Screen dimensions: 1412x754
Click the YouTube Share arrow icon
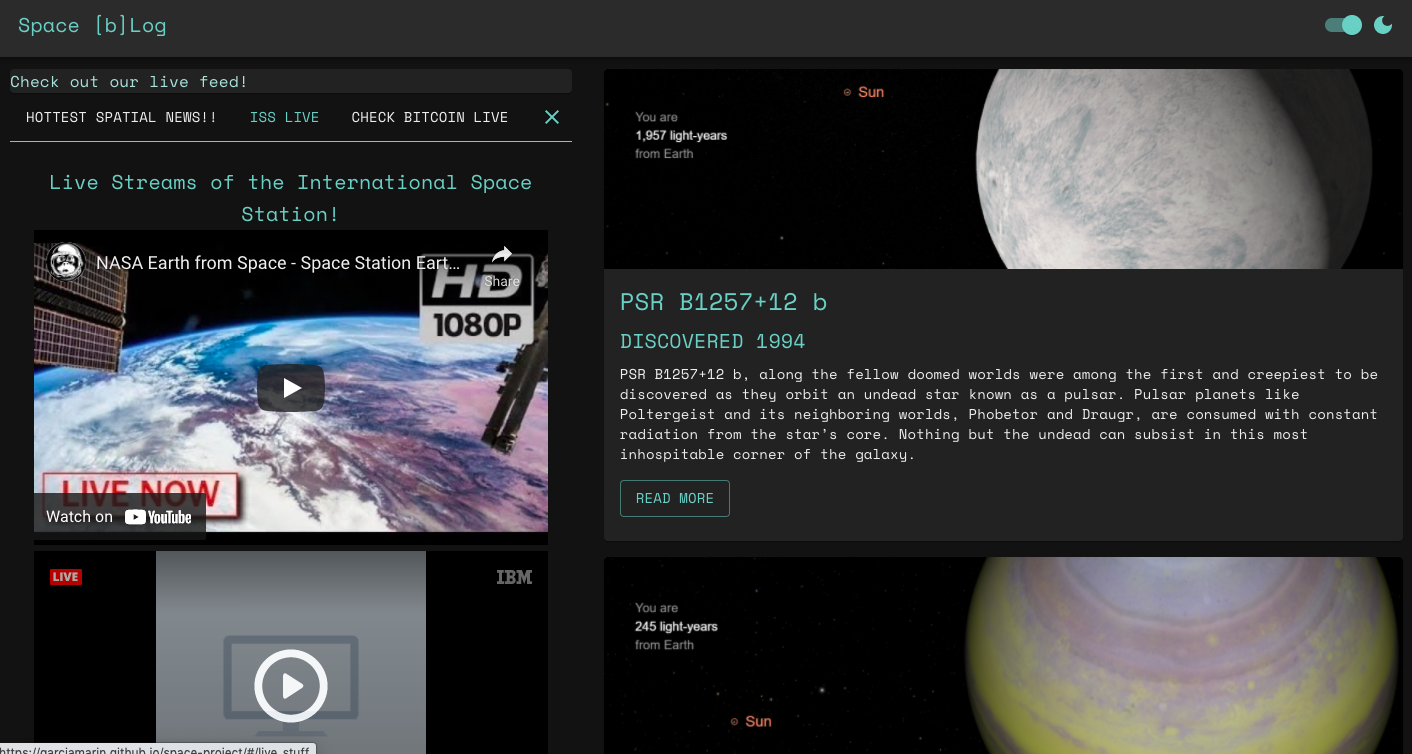(501, 264)
